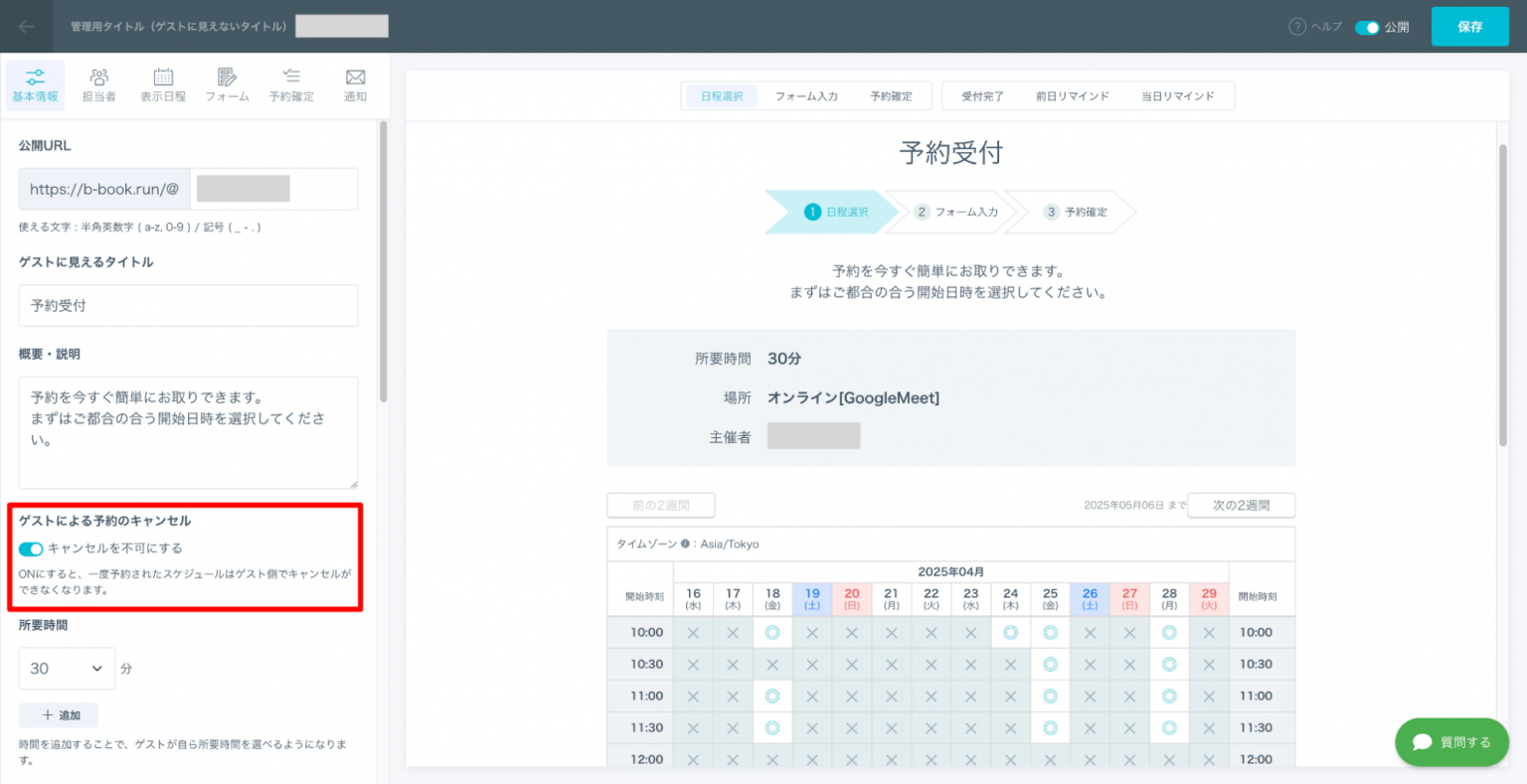1527x784 pixels.
Task: Open the フォーム settings icon
Action: (227, 84)
